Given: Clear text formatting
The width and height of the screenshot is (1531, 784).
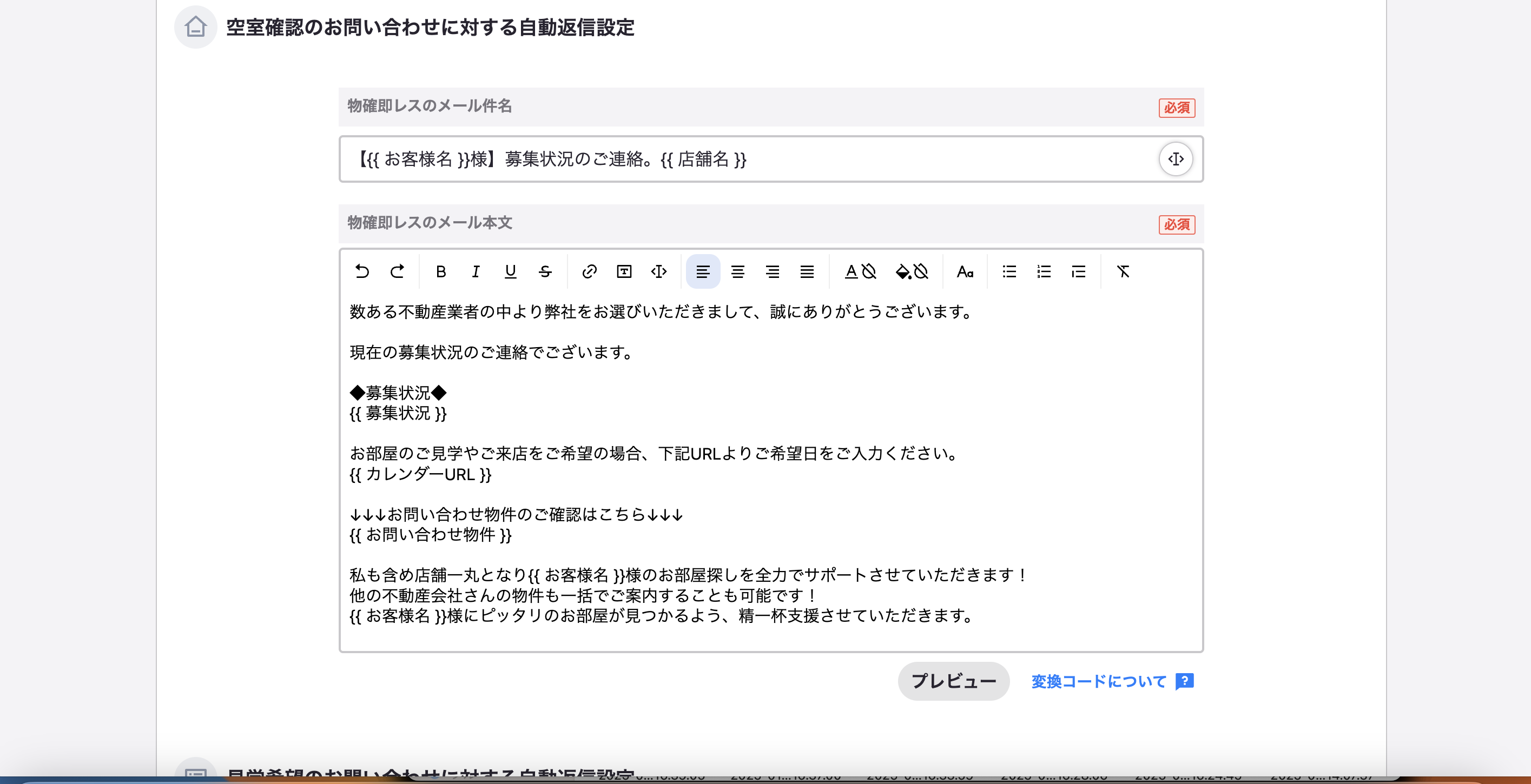Looking at the screenshot, I should pos(1123,271).
